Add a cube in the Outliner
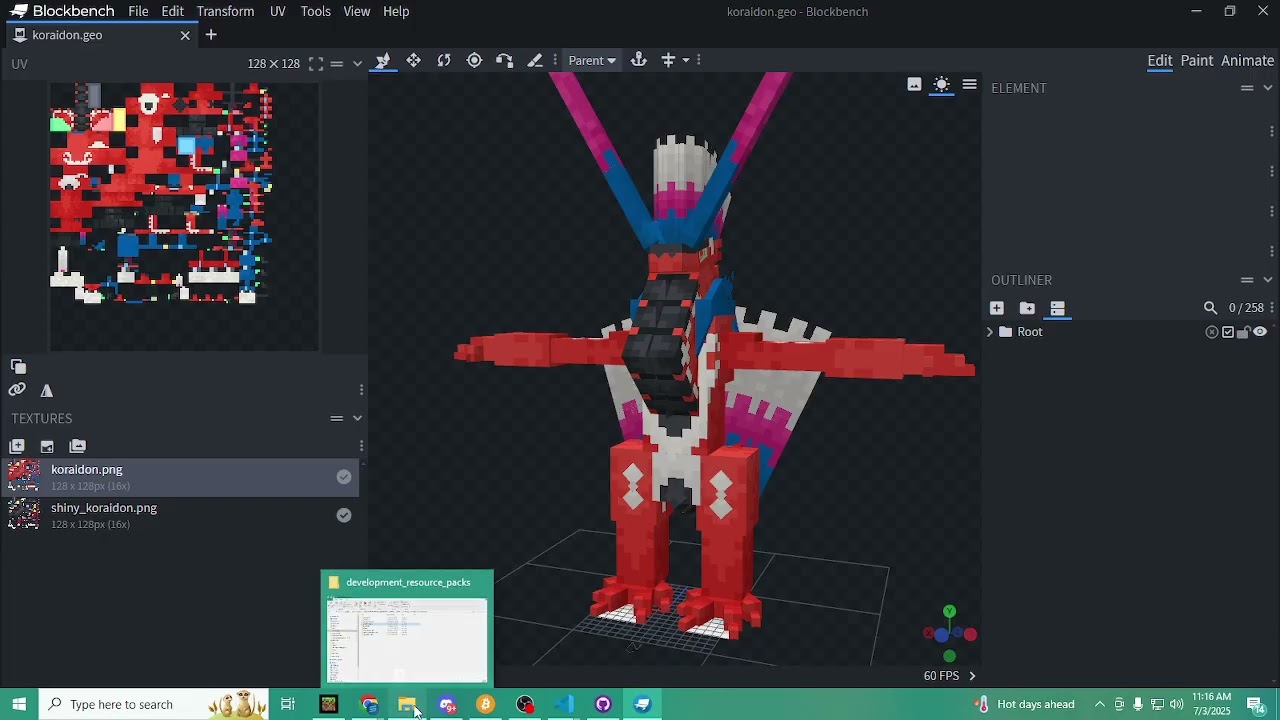Image resolution: width=1280 pixels, height=720 pixels. point(997,308)
